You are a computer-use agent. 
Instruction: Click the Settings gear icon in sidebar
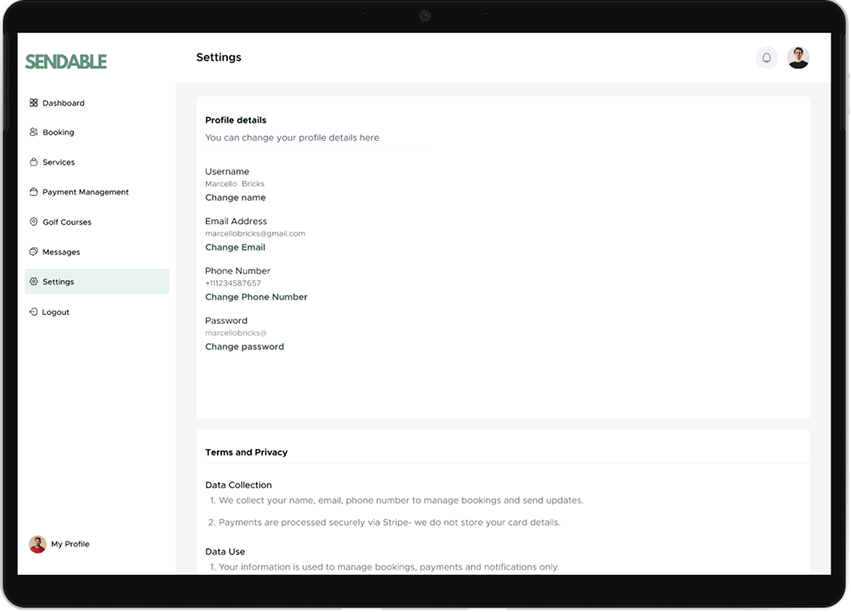tap(33, 282)
